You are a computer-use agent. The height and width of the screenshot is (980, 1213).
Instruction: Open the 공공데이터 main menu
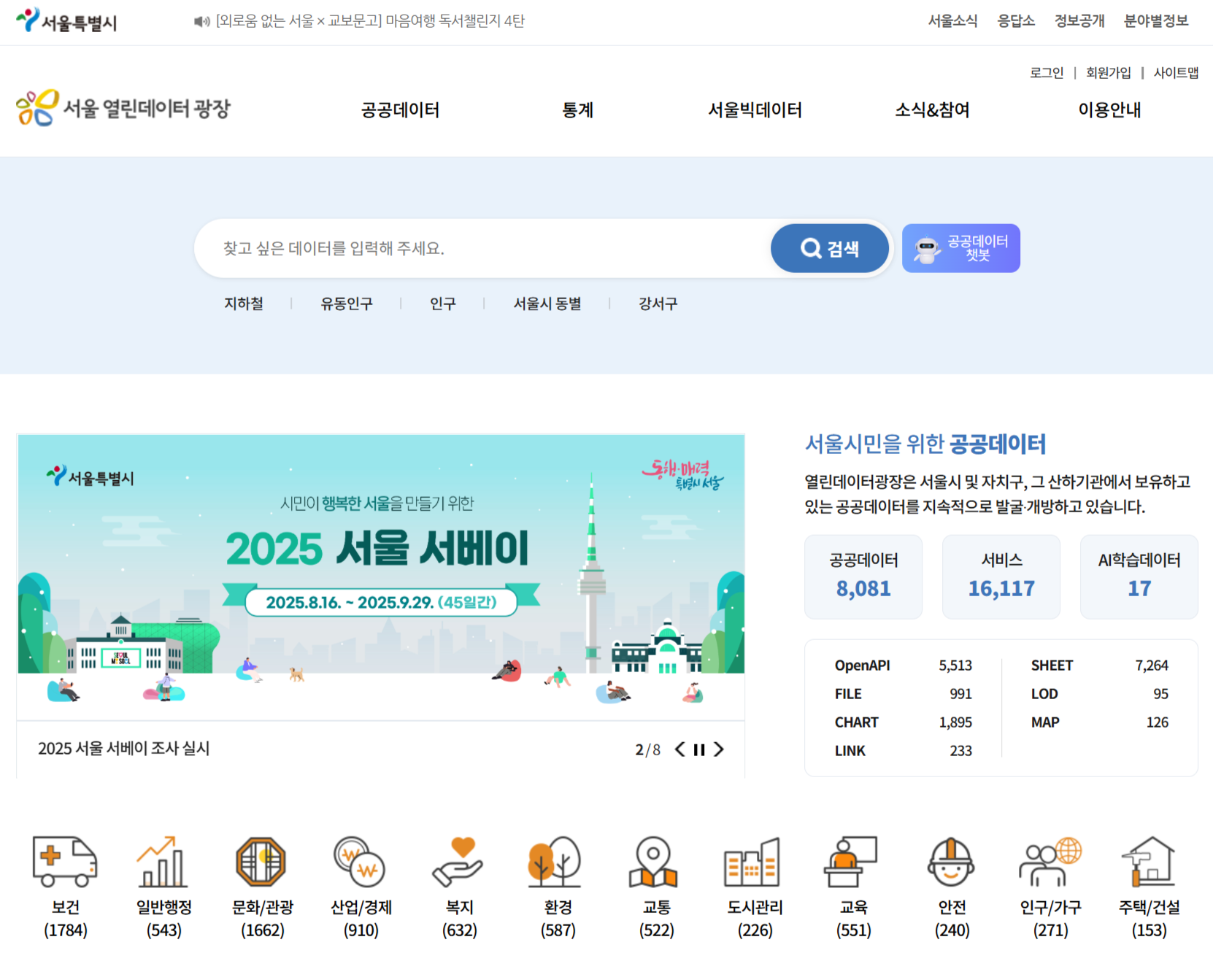[x=400, y=110]
